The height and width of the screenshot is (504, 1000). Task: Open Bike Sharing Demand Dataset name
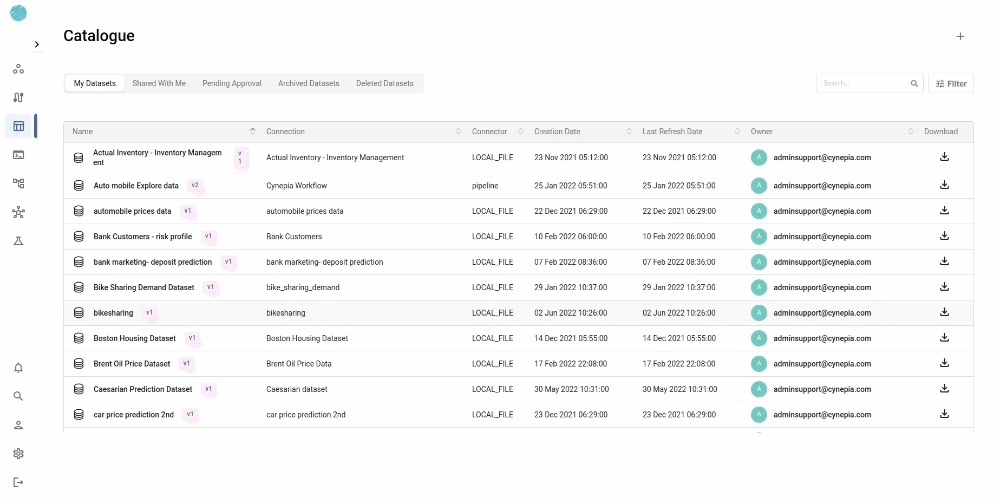click(x=143, y=288)
